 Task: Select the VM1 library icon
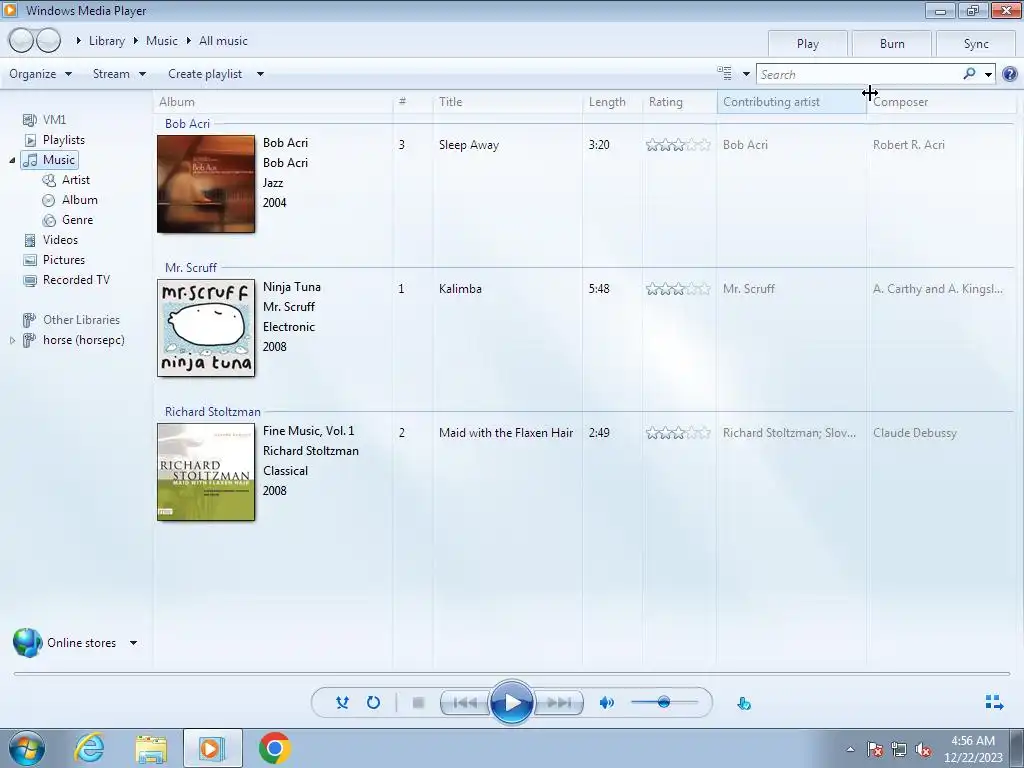29,120
